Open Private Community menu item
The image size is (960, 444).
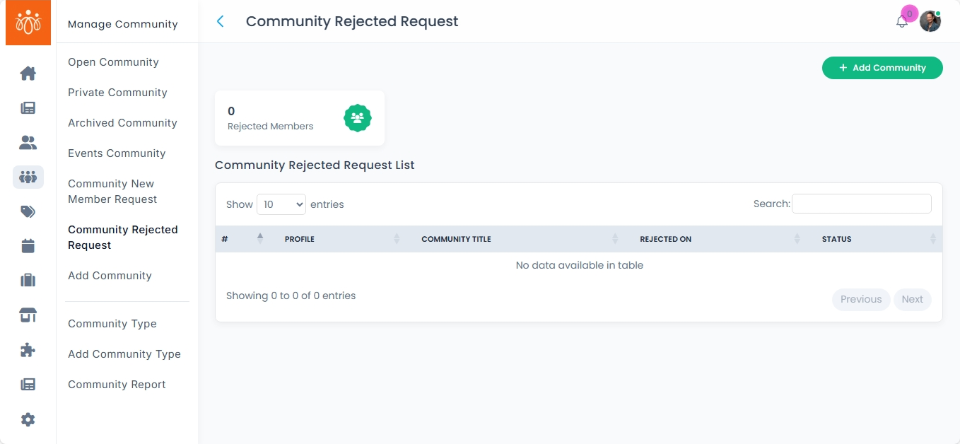(117, 93)
